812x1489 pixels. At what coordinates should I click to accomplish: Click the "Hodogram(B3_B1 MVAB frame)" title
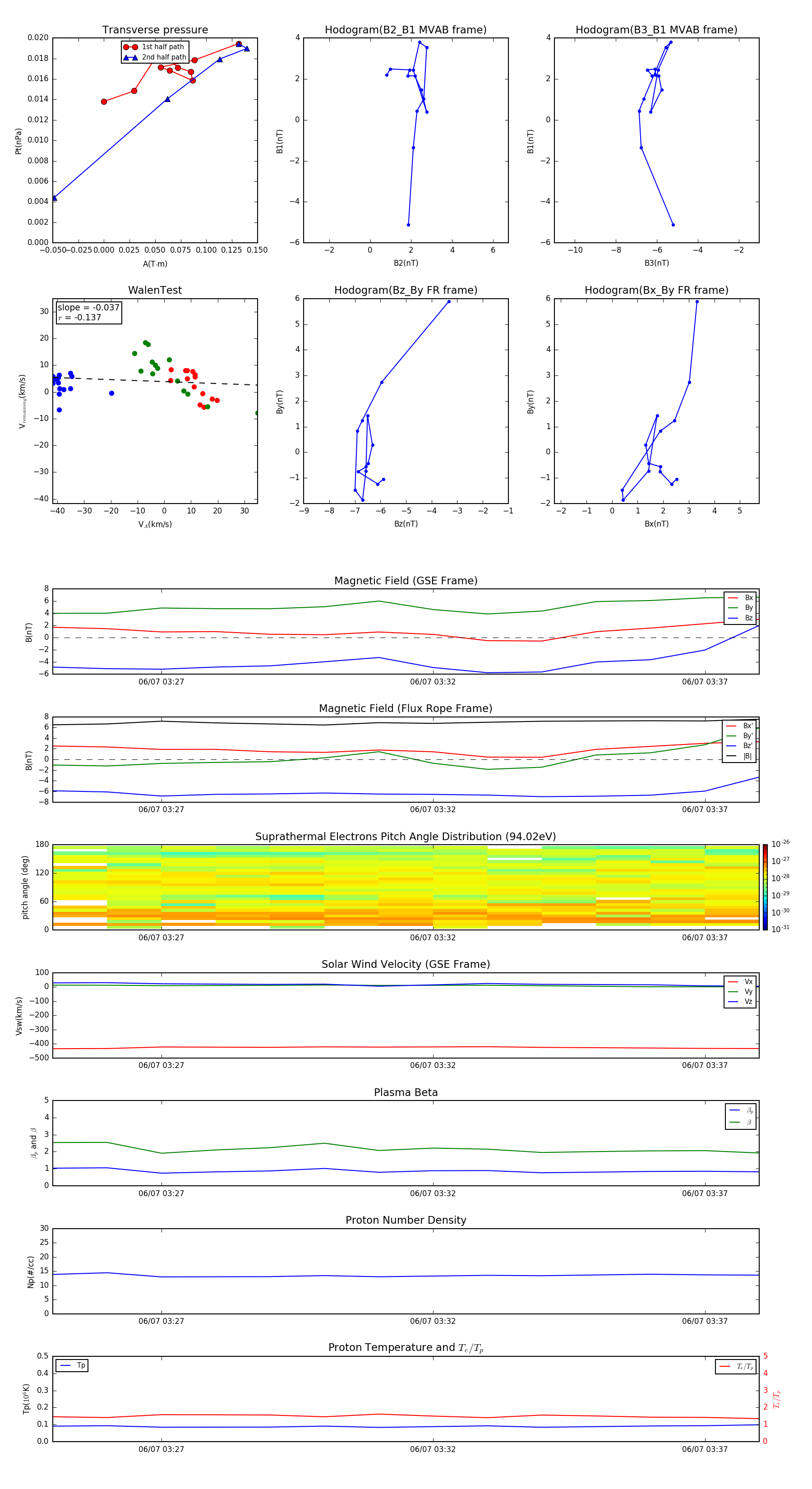pos(656,30)
